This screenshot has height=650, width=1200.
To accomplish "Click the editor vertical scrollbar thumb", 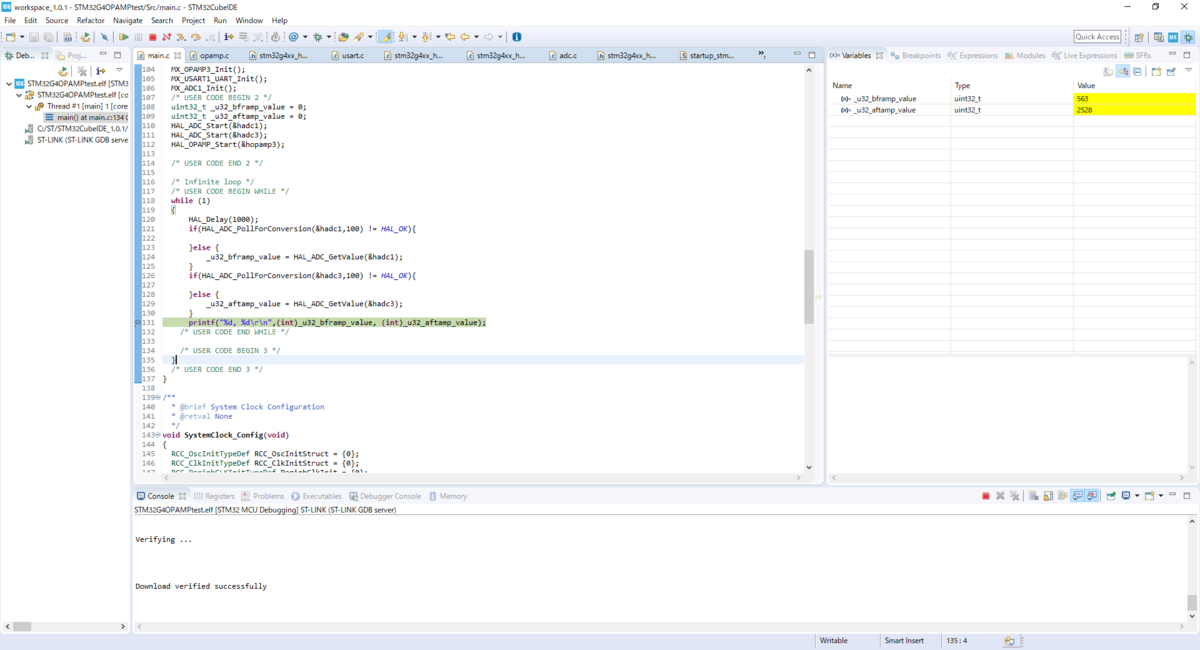I will coord(808,287).
